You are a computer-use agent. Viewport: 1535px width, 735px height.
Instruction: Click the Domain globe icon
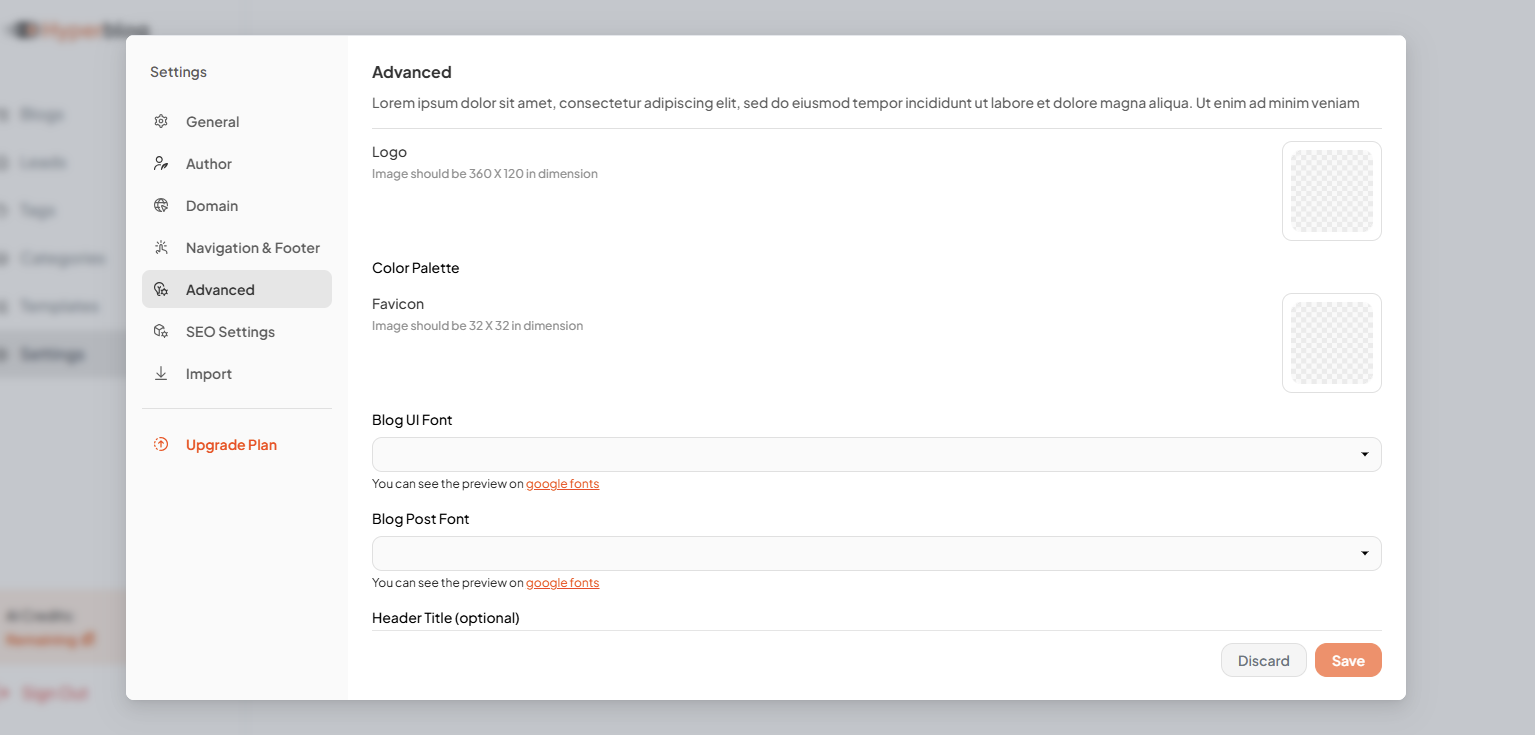(161, 205)
